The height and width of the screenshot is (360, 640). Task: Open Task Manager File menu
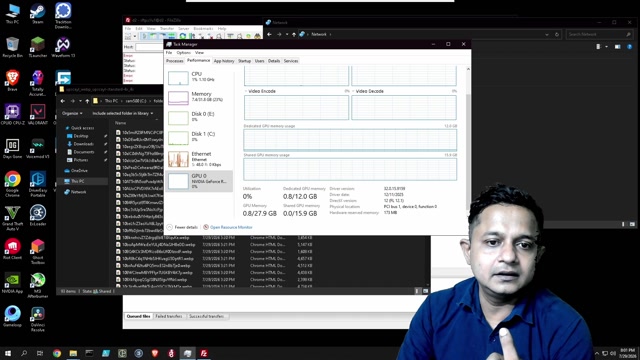(169, 53)
